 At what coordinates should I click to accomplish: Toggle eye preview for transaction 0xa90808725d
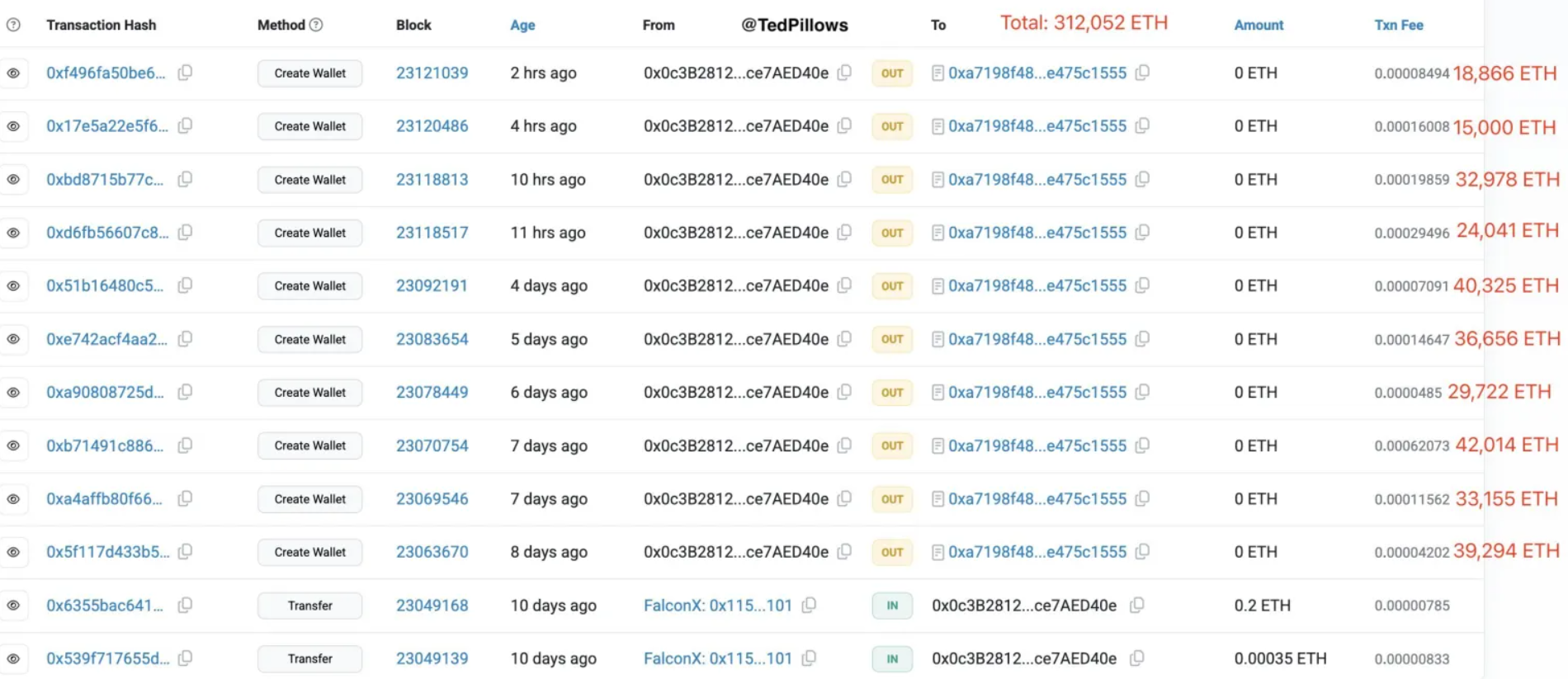(13, 392)
